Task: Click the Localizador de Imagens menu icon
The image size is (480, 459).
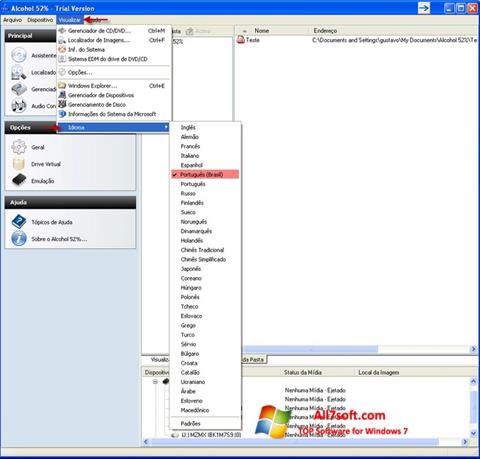Action: coord(62,40)
